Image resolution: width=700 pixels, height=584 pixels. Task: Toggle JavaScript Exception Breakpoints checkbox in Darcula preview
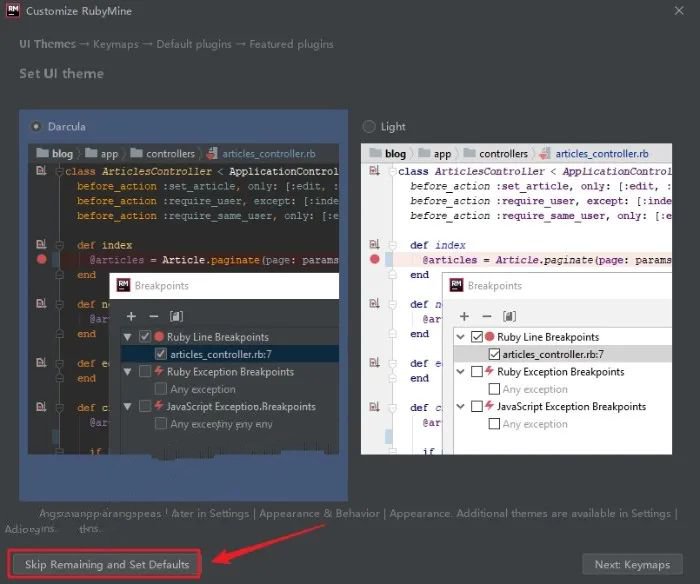click(145, 406)
